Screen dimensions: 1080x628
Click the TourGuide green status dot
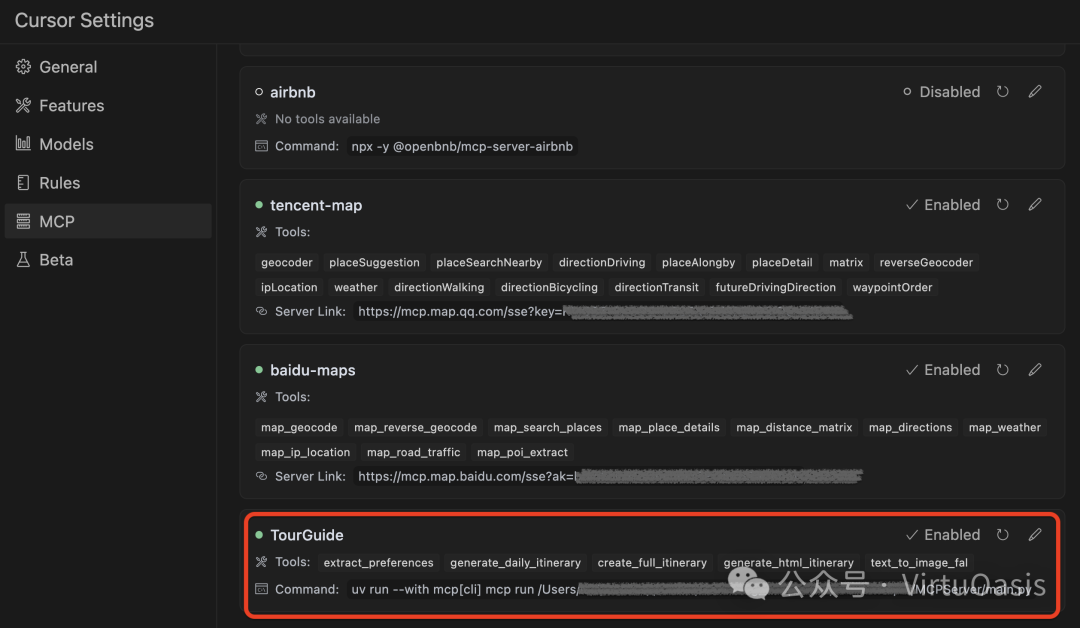(259, 535)
